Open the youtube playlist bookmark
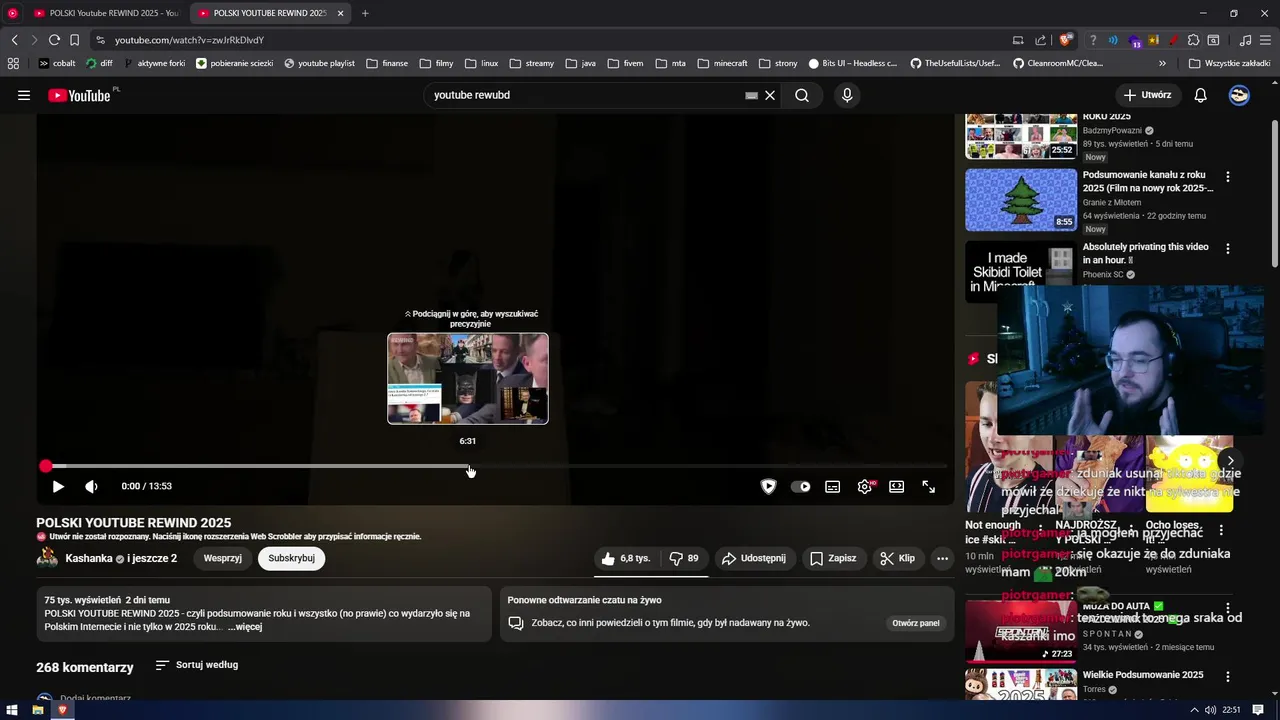The image size is (1280, 720). click(320, 63)
